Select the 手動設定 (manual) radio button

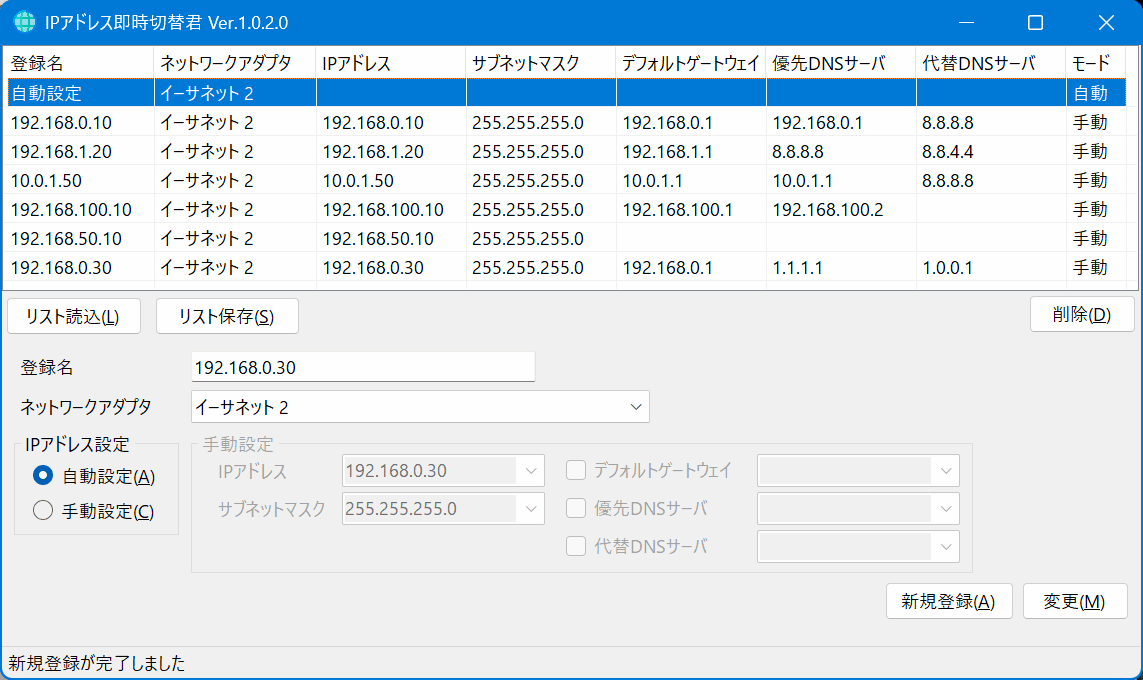click(x=42, y=508)
